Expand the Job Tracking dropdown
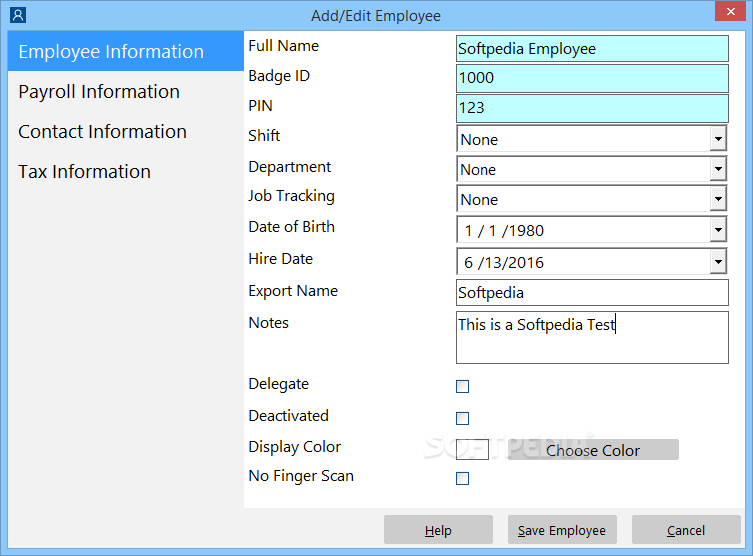 (718, 199)
